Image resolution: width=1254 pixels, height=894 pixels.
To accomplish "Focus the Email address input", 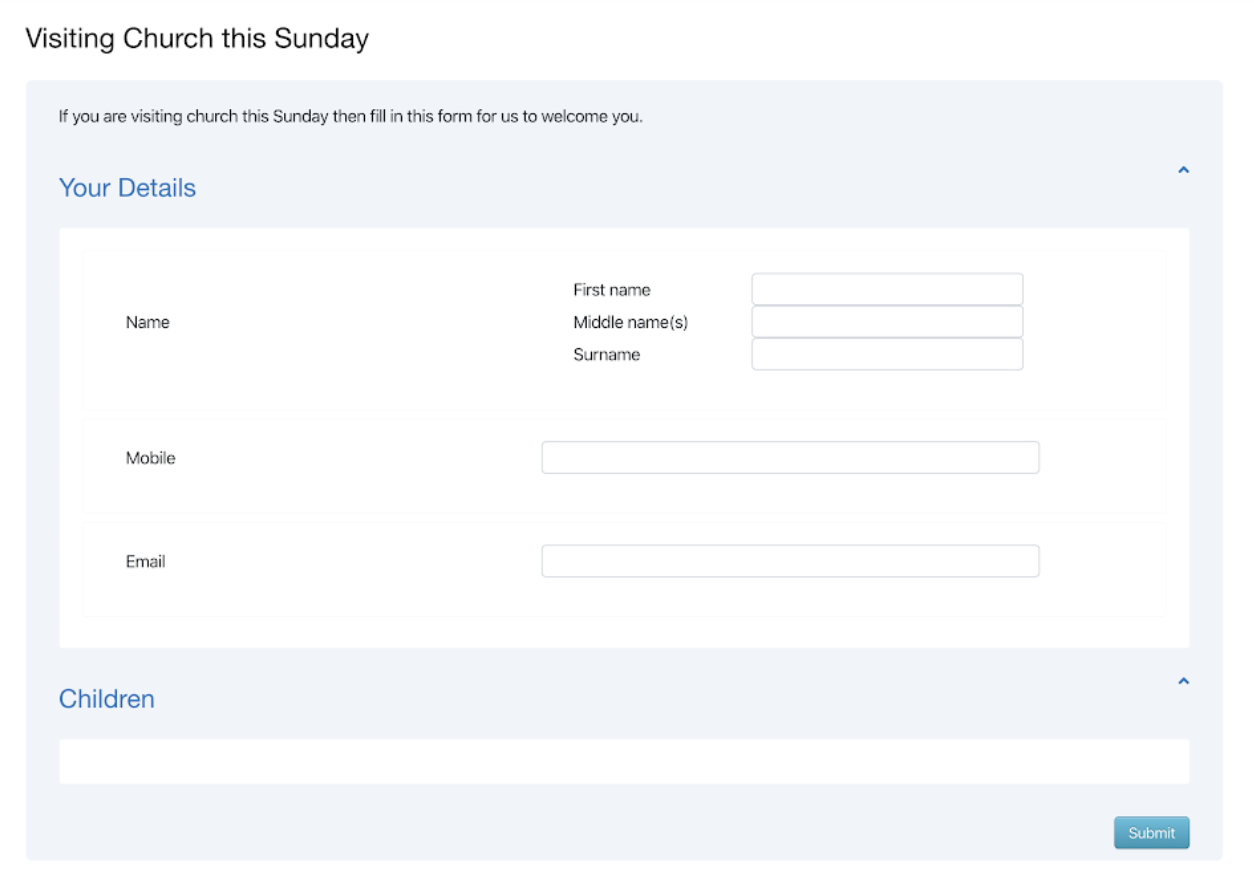I will pyautogui.click(x=790, y=562).
